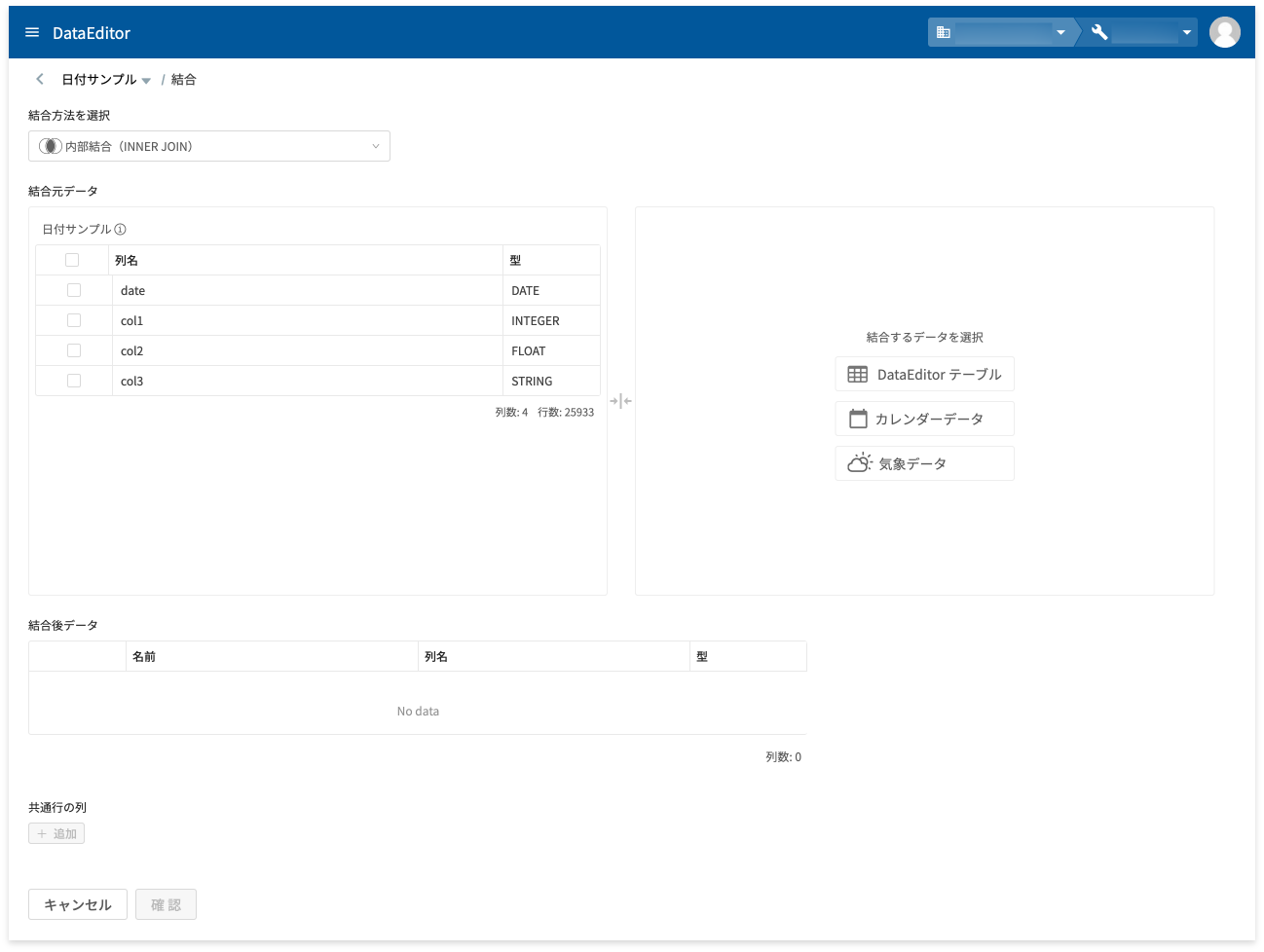
Task: Select the col1 row name cell
Action: [x=308, y=320]
